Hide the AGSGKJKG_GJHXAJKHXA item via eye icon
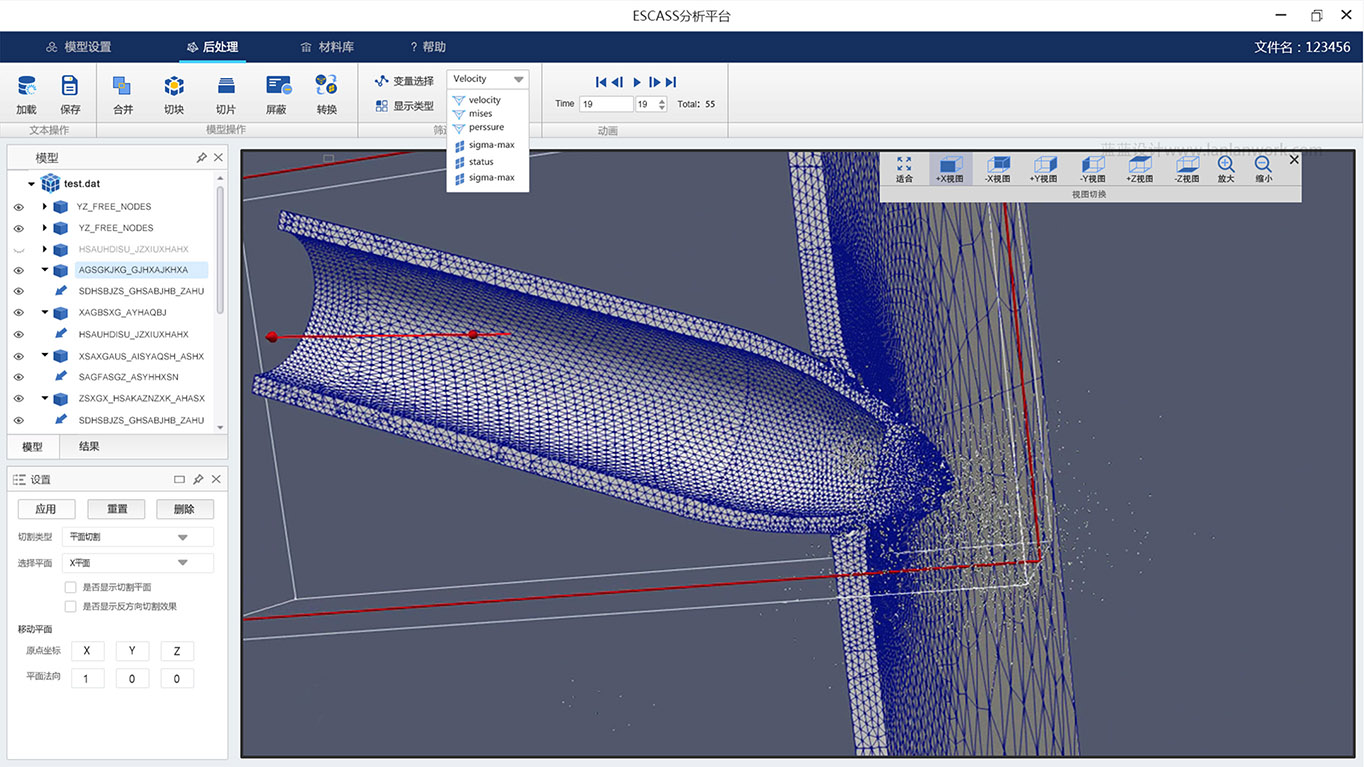The width and height of the screenshot is (1364, 767). [x=18, y=270]
